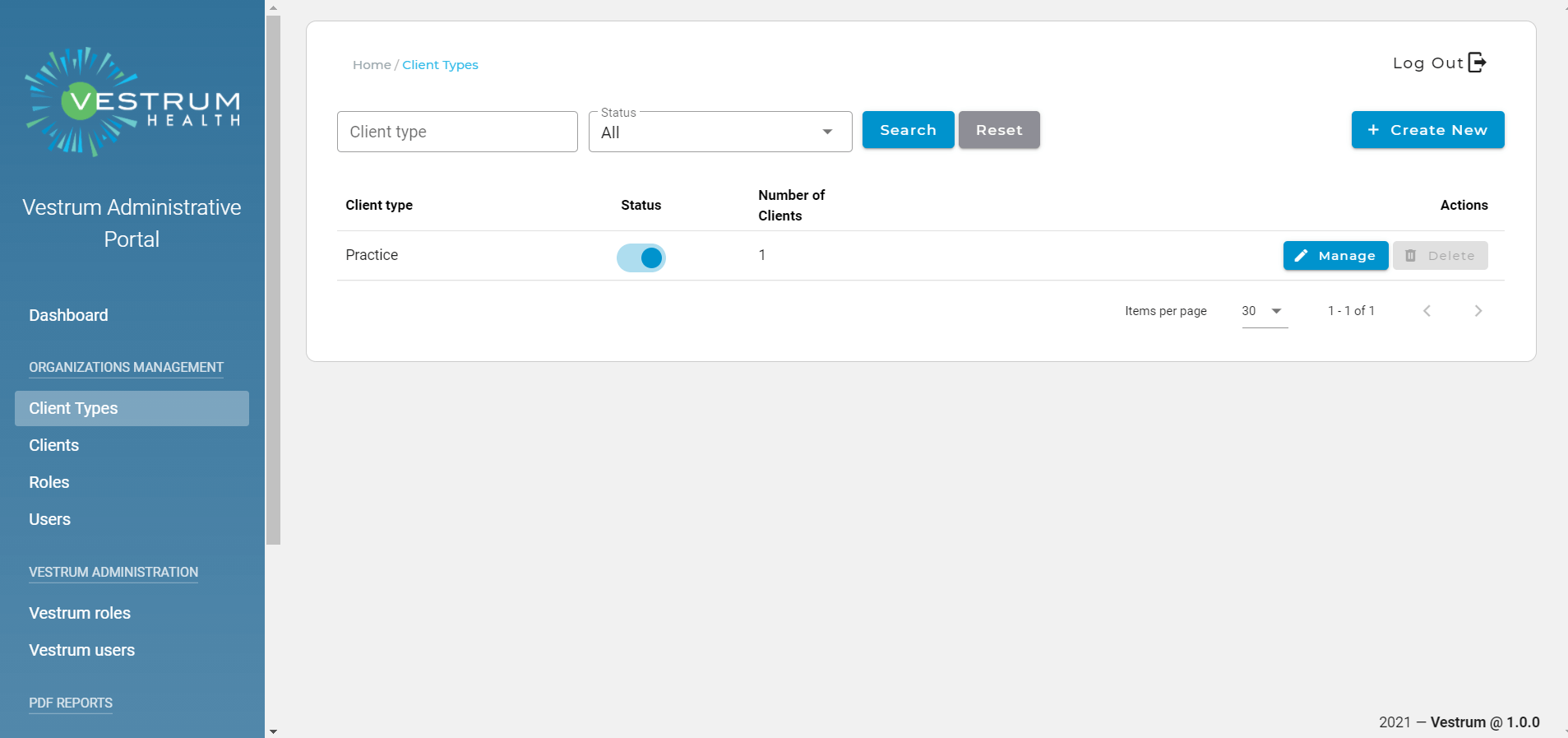Click the Client type input field
1568x738 pixels.
coord(457,132)
